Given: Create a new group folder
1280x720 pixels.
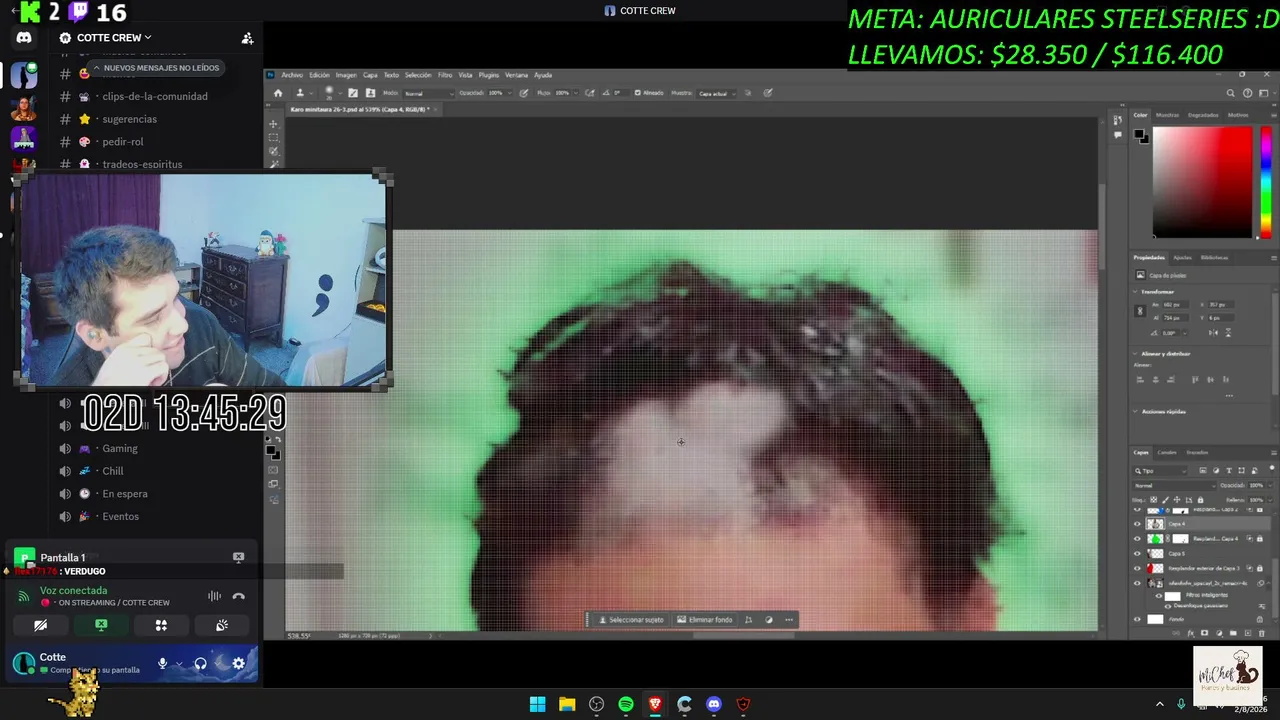Looking at the screenshot, I should pyautogui.click(x=1235, y=633).
